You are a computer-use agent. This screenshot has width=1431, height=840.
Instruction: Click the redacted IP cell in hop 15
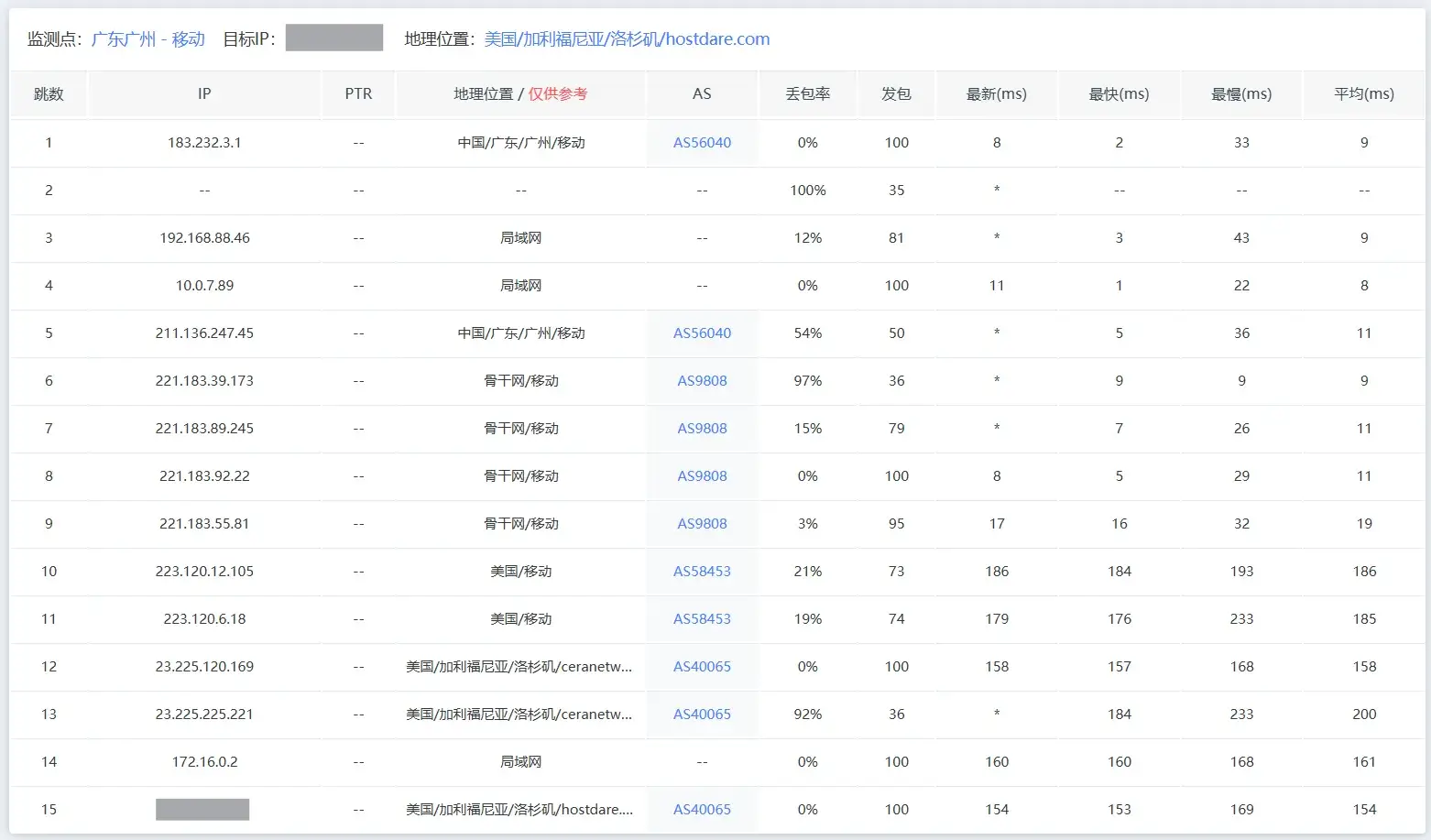[x=202, y=810]
